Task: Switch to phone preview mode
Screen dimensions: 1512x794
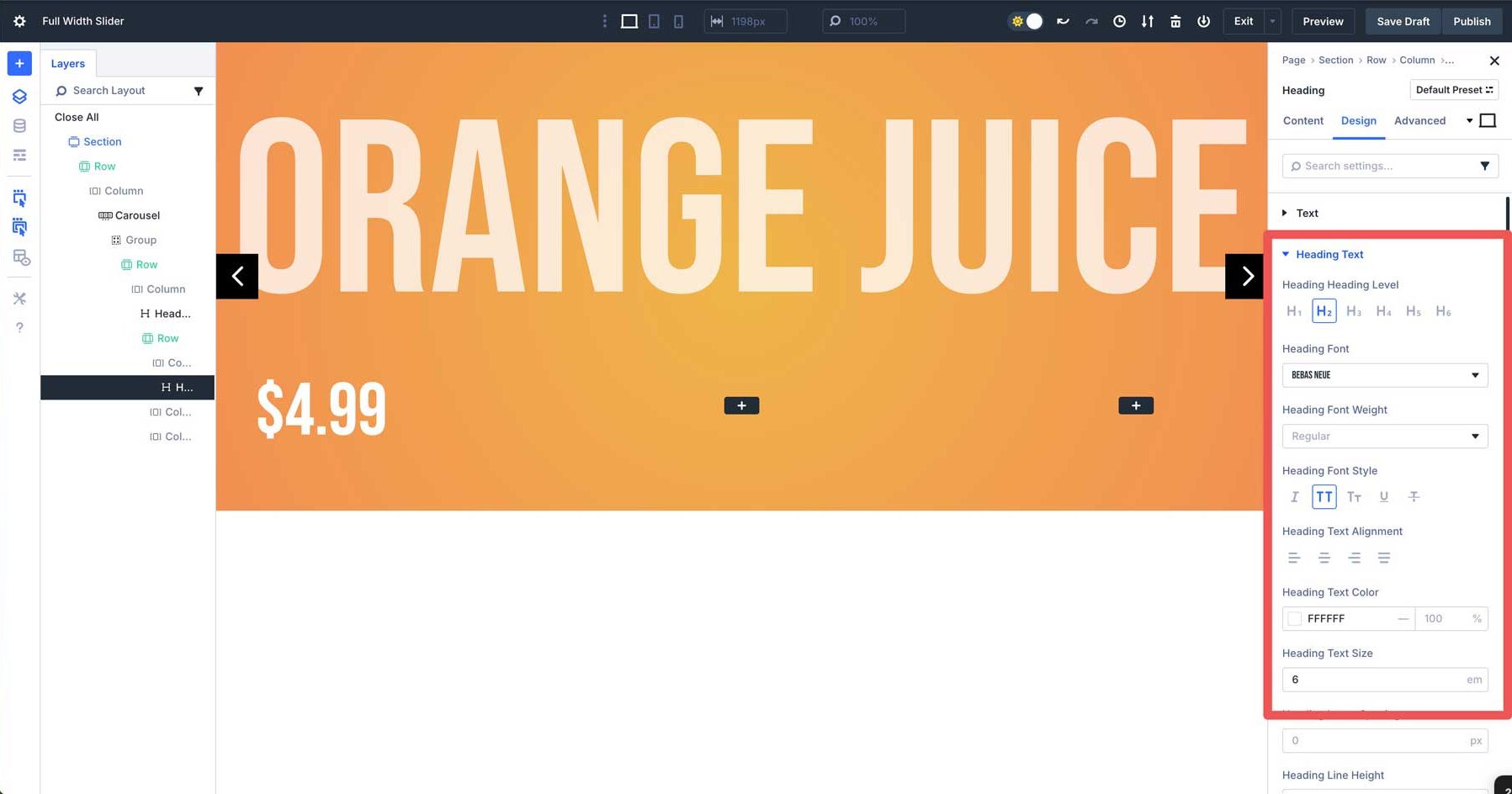Action: 678,21
